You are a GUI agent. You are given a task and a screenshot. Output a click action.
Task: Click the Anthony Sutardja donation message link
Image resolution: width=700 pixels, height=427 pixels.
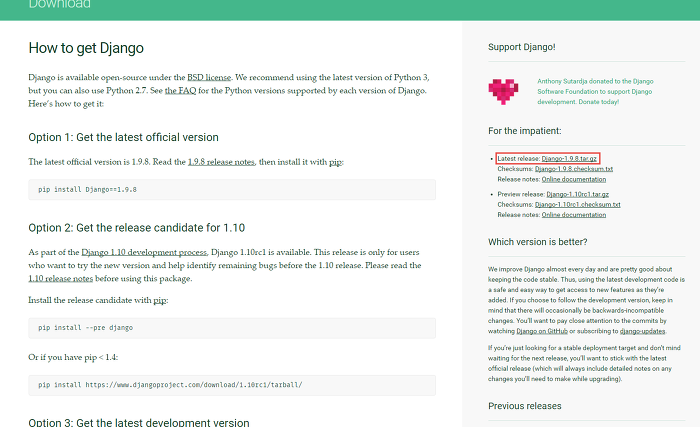tap(595, 92)
